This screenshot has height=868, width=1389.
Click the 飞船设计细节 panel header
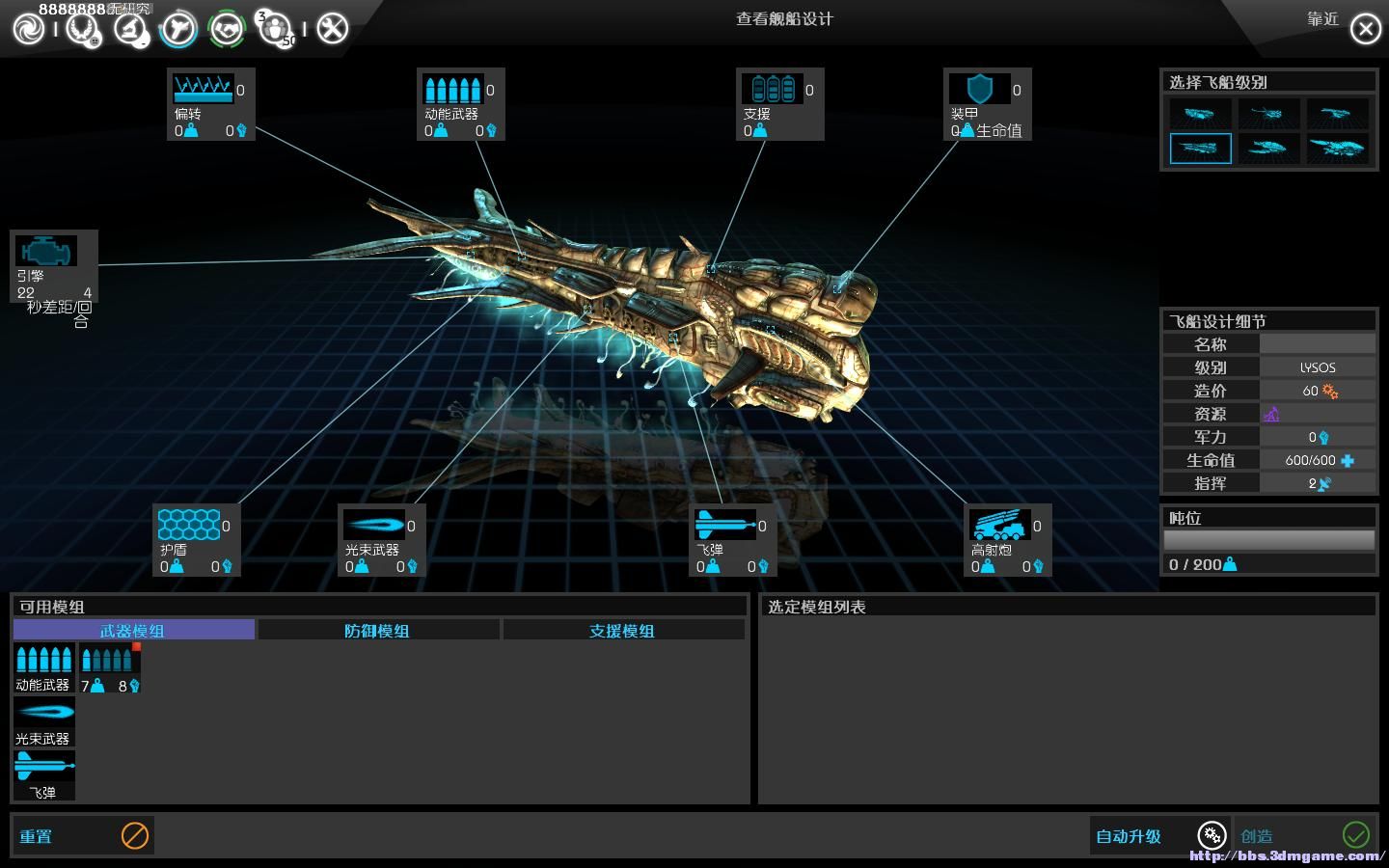(1269, 321)
